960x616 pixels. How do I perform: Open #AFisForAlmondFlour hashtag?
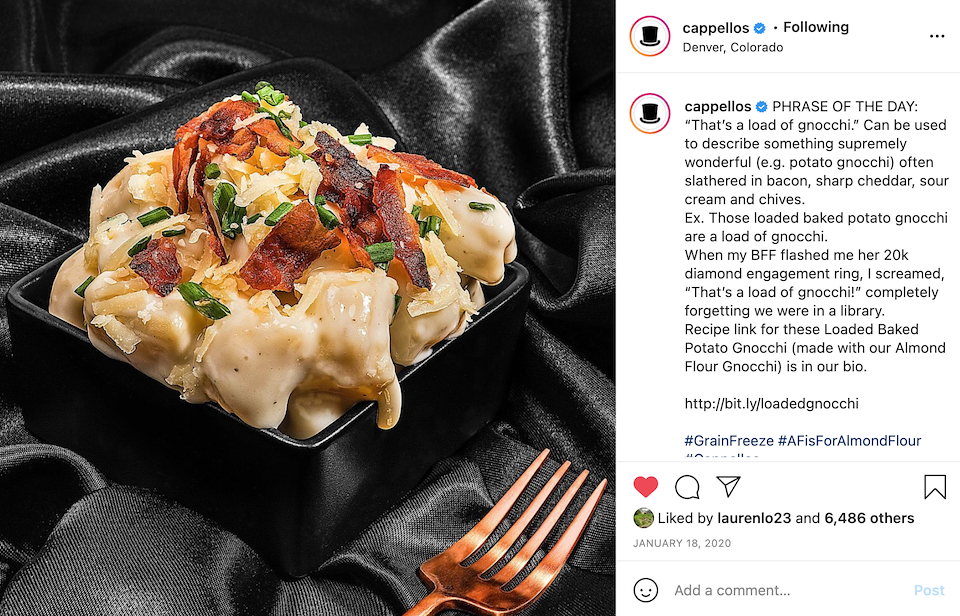click(849, 440)
